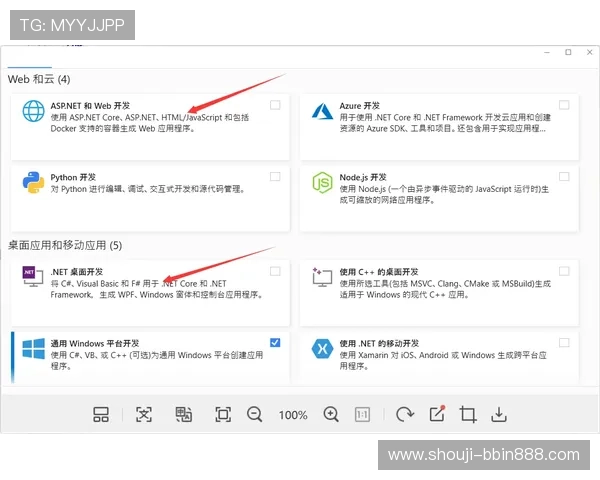Minimize the image viewer window

click(547, 52)
